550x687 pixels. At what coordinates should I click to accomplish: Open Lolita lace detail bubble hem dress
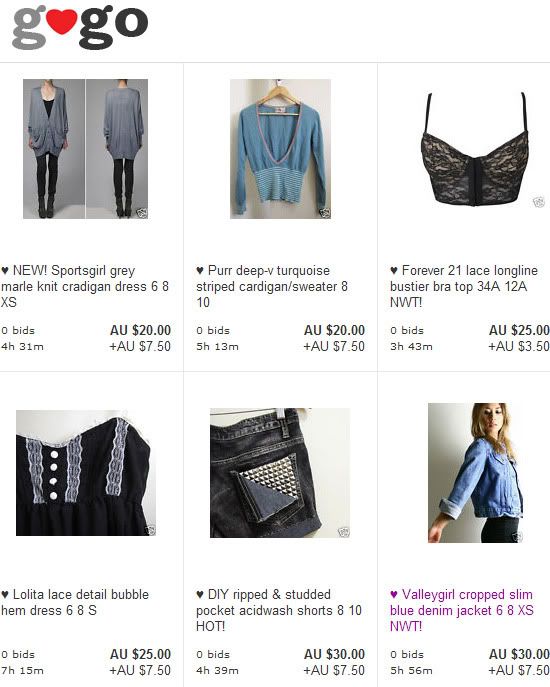(x=75, y=602)
